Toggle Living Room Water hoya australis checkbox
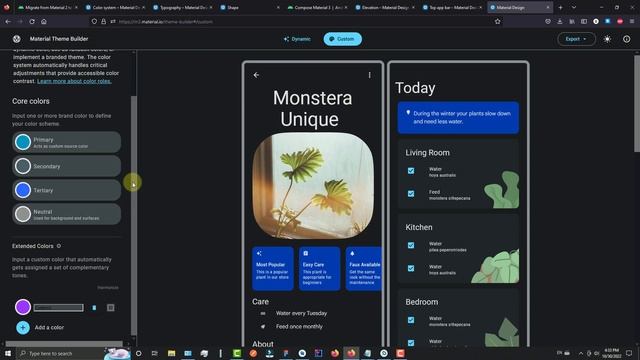Screen dimensions: 640x360 pyautogui.click(x=411, y=171)
